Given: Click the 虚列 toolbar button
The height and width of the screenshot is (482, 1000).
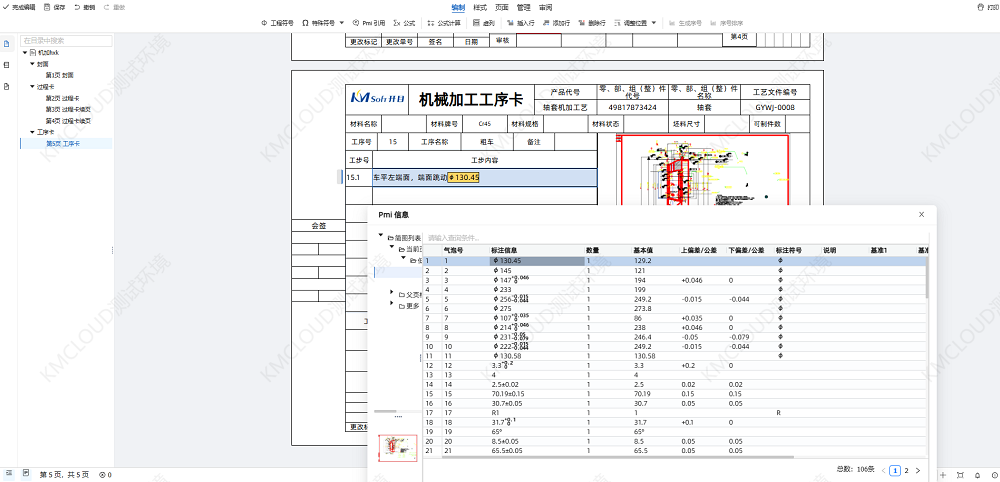Looking at the screenshot, I should coord(485,23).
